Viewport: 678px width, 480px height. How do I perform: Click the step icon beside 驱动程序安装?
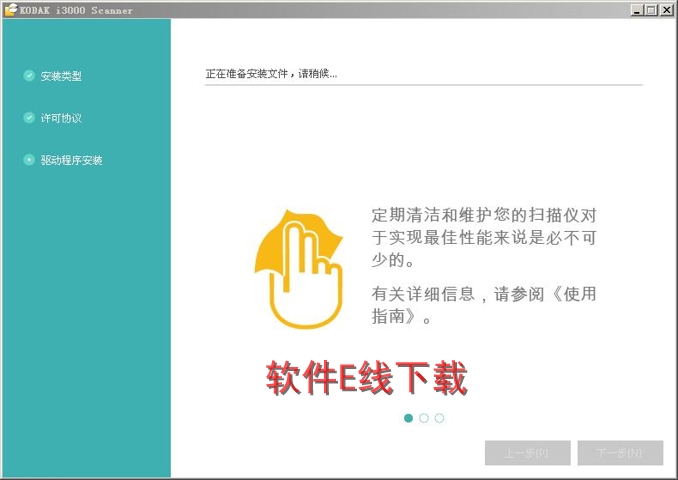tap(29, 160)
